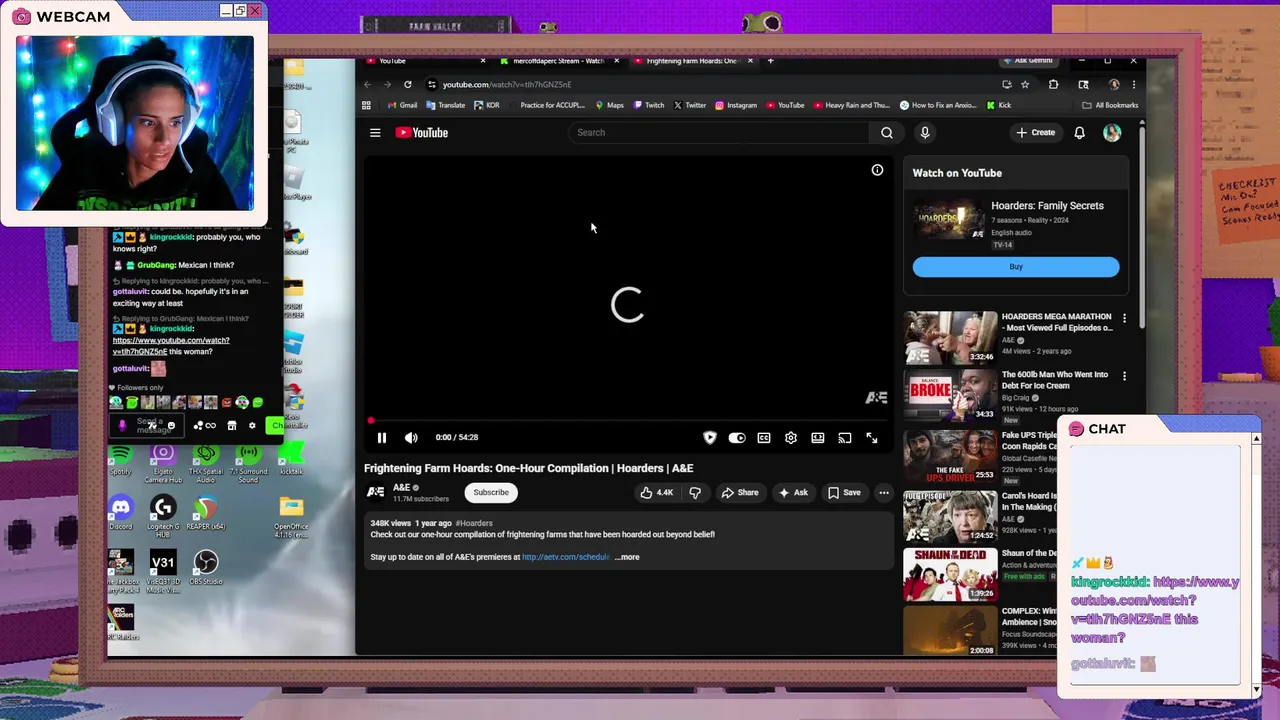
Task: Open the YouTube guide hamburger menu
Action: click(375, 132)
